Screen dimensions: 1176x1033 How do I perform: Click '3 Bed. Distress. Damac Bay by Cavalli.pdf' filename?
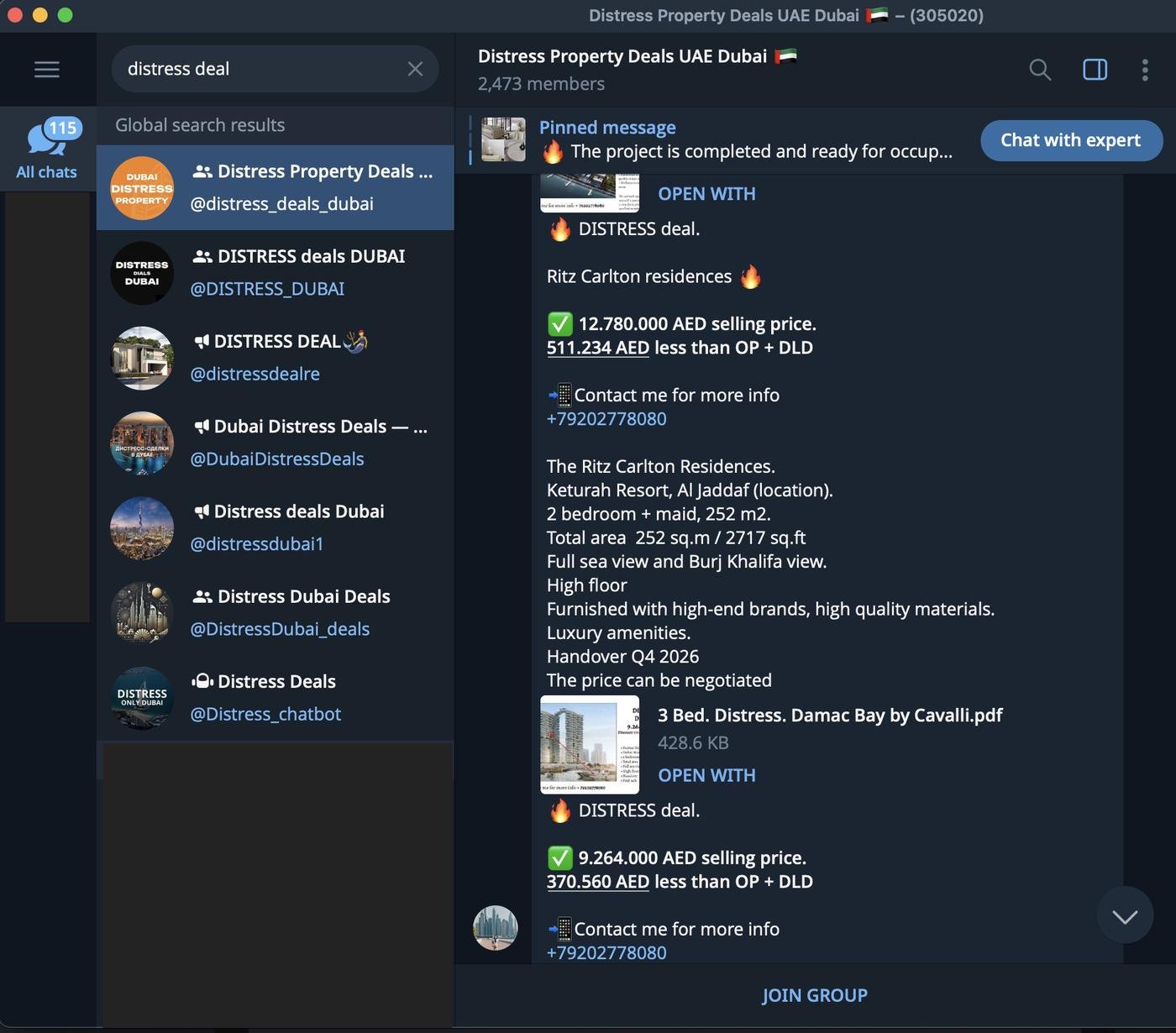click(x=830, y=716)
